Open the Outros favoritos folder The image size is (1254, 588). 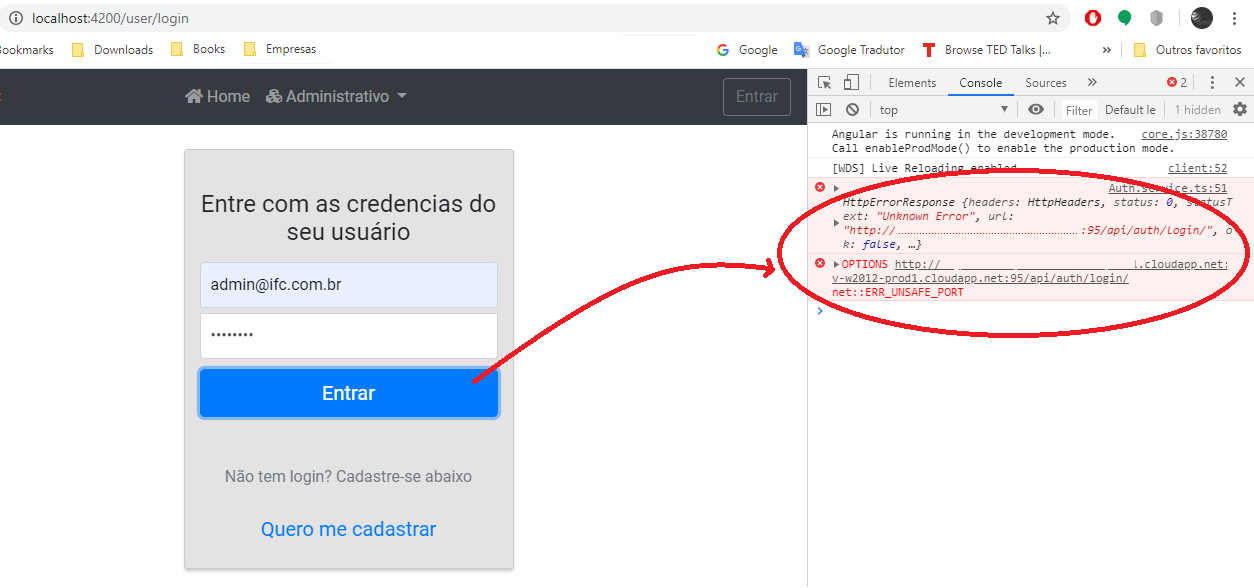coord(1188,49)
